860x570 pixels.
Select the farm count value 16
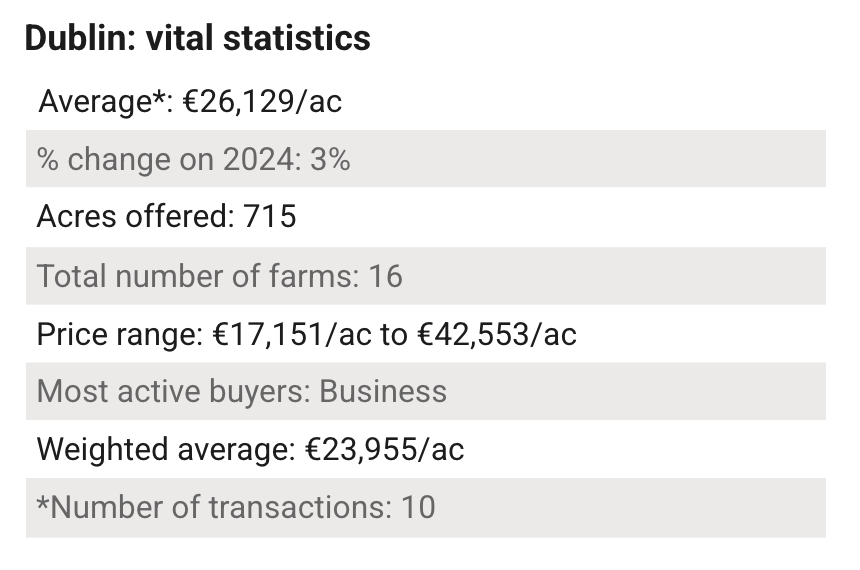[385, 275]
